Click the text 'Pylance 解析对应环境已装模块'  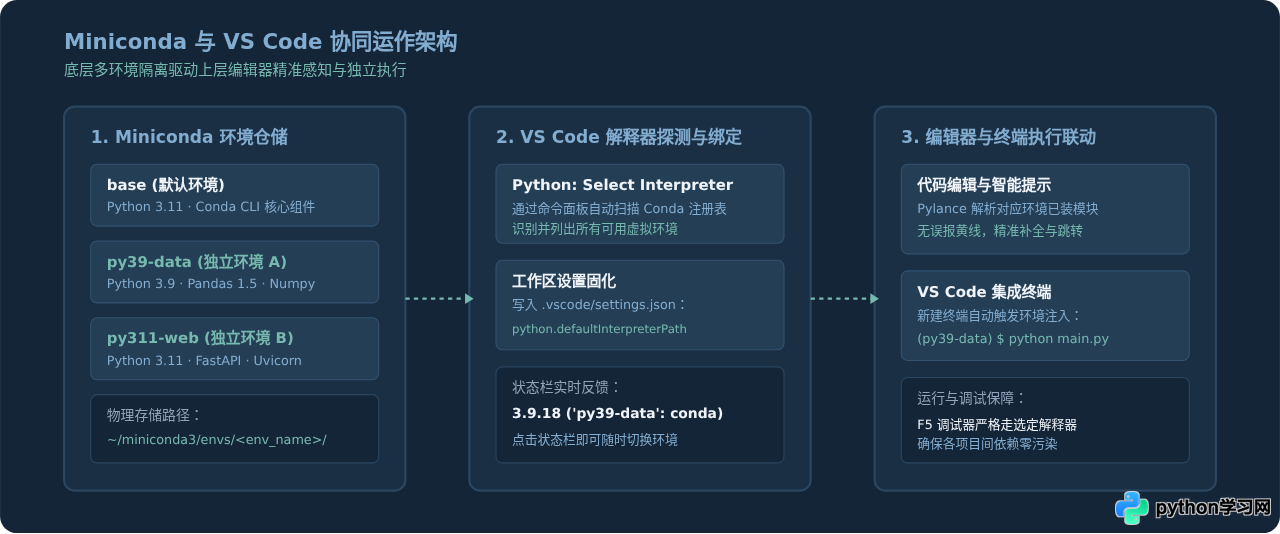(1008, 209)
